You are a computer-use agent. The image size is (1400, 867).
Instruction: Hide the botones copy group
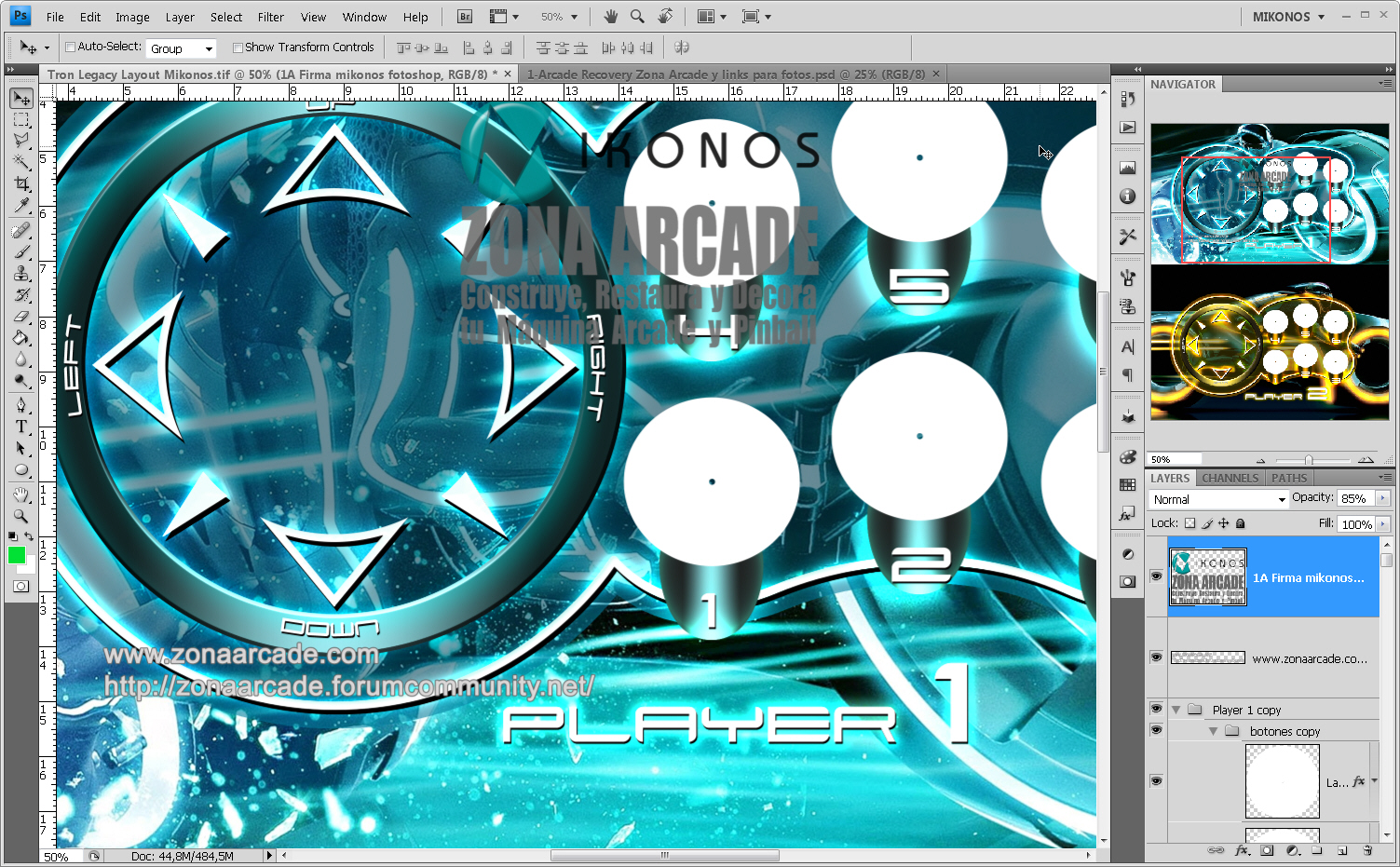(x=1156, y=730)
